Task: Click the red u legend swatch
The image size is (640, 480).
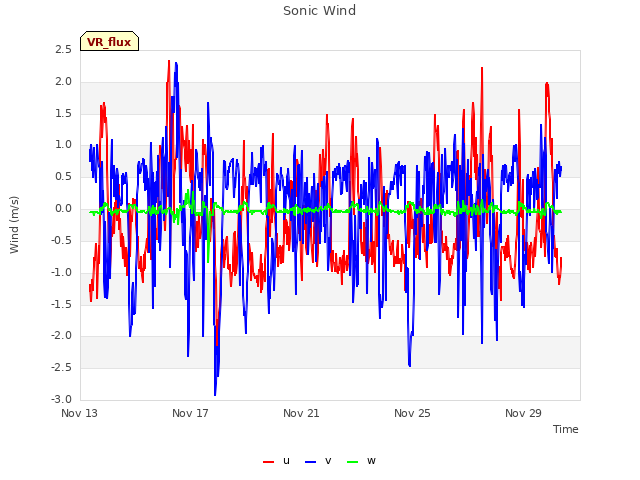Action: coord(269,462)
